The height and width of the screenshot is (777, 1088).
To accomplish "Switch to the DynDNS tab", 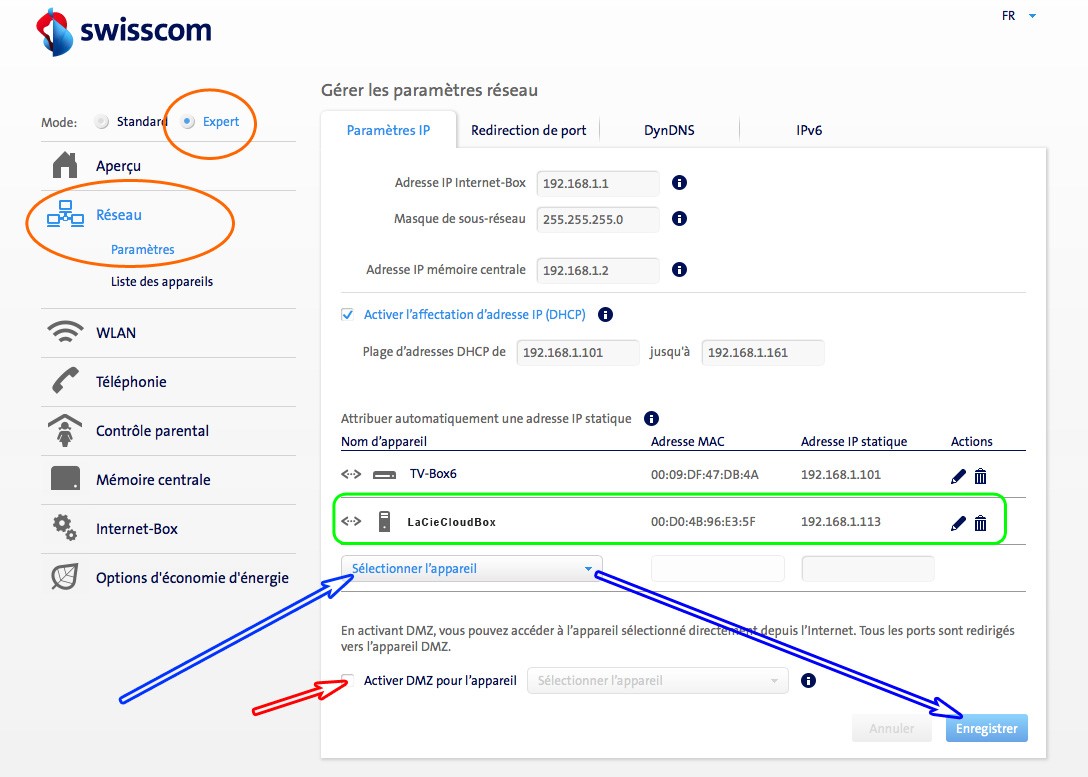I will (669, 130).
